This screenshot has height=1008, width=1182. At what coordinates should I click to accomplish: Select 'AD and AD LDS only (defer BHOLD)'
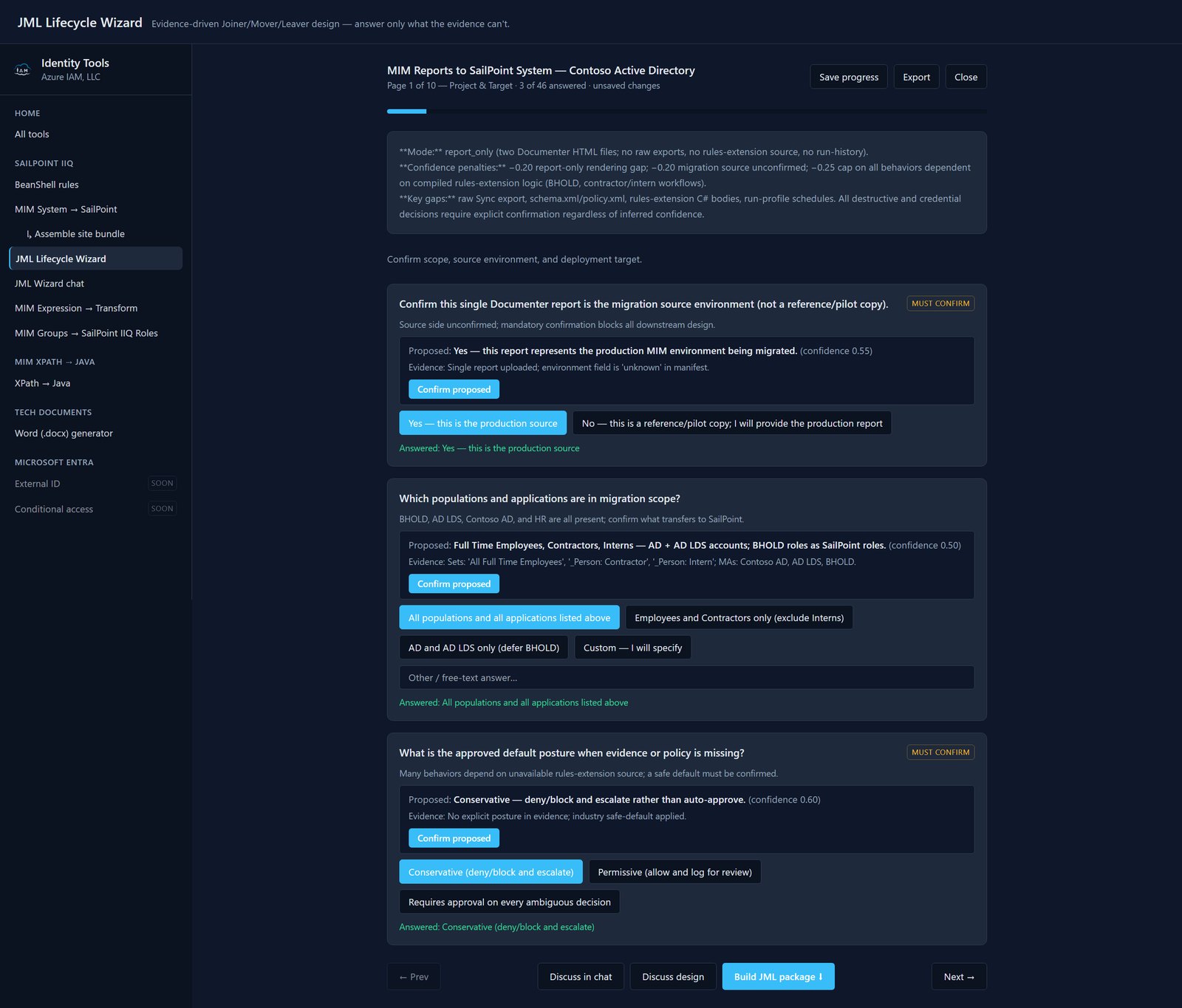484,648
